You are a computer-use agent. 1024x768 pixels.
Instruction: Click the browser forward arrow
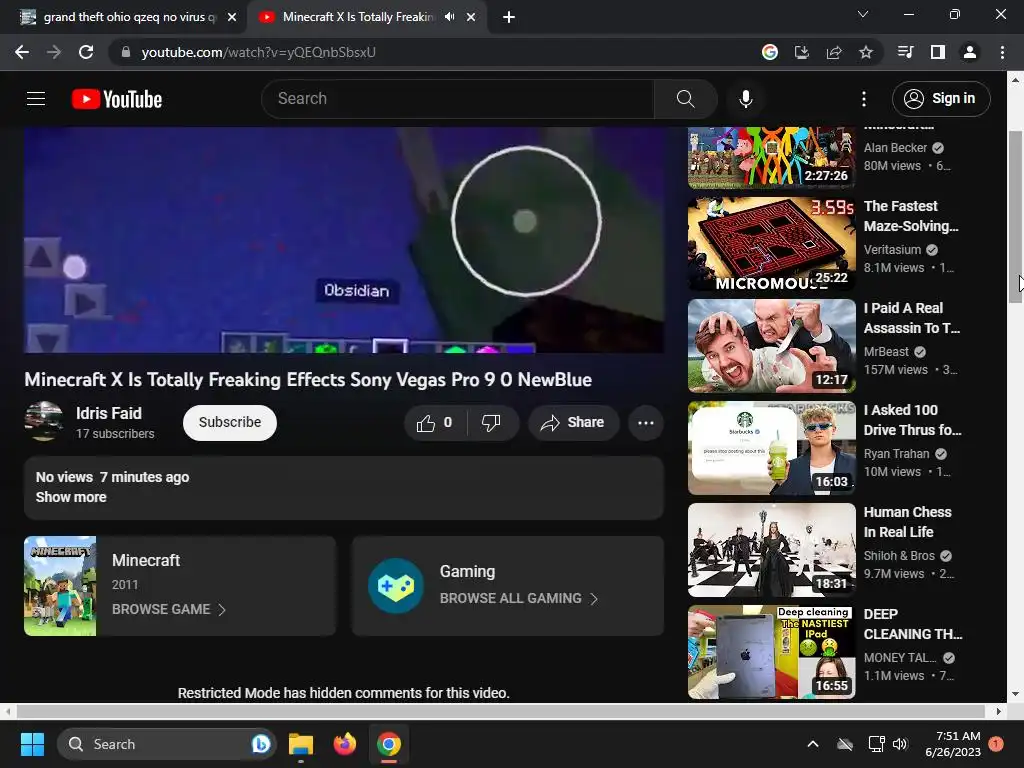[54, 52]
